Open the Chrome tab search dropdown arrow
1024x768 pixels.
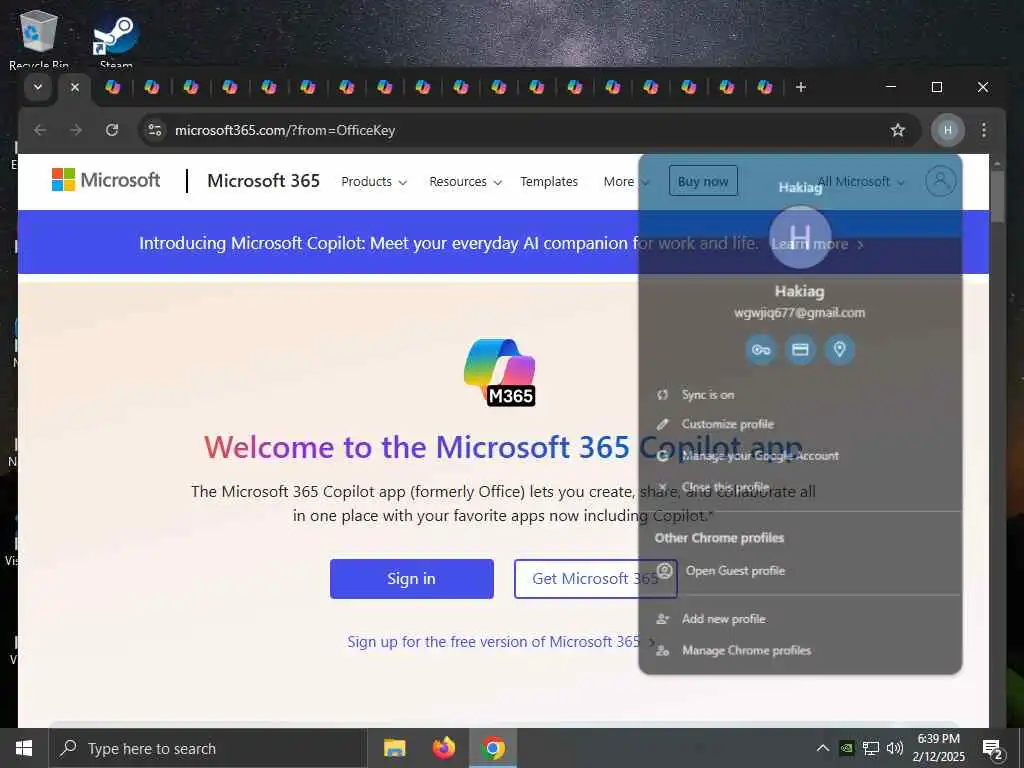(x=38, y=87)
